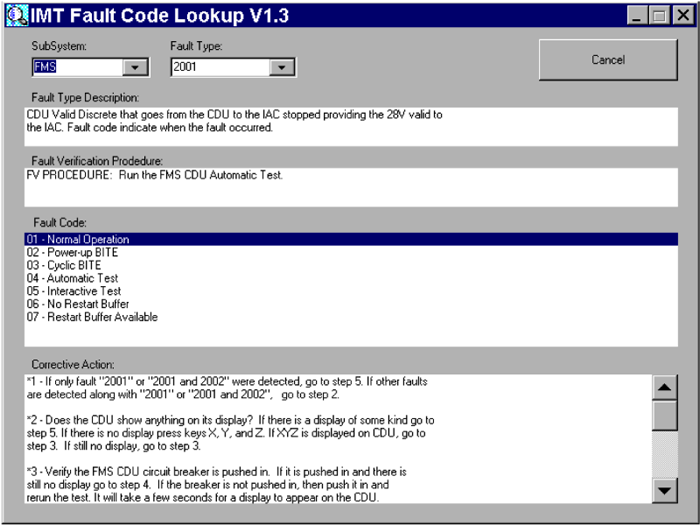Select fault code 05 - Interactive Test

click(x=74, y=292)
